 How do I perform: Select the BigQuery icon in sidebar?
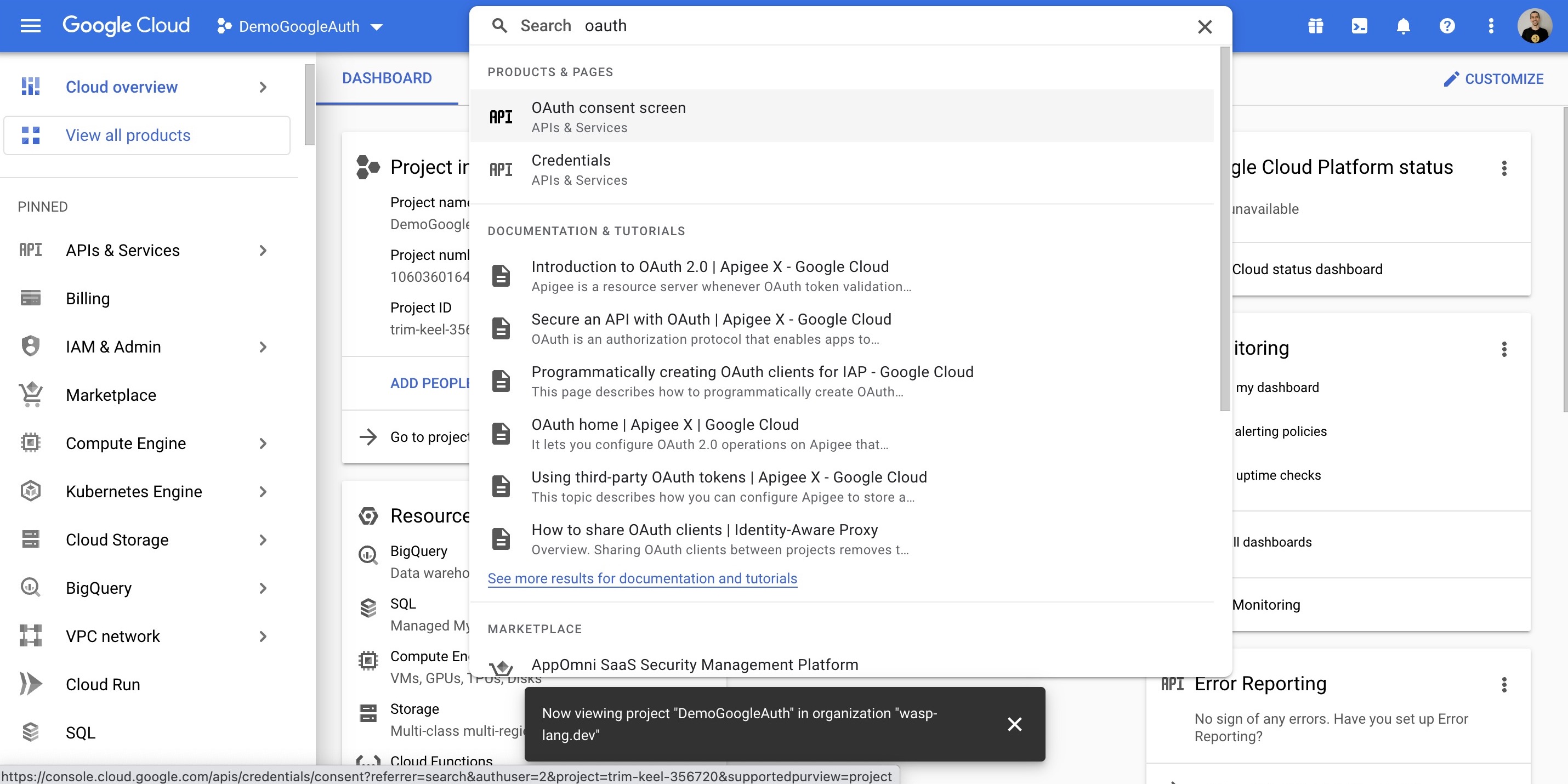pyautogui.click(x=30, y=587)
